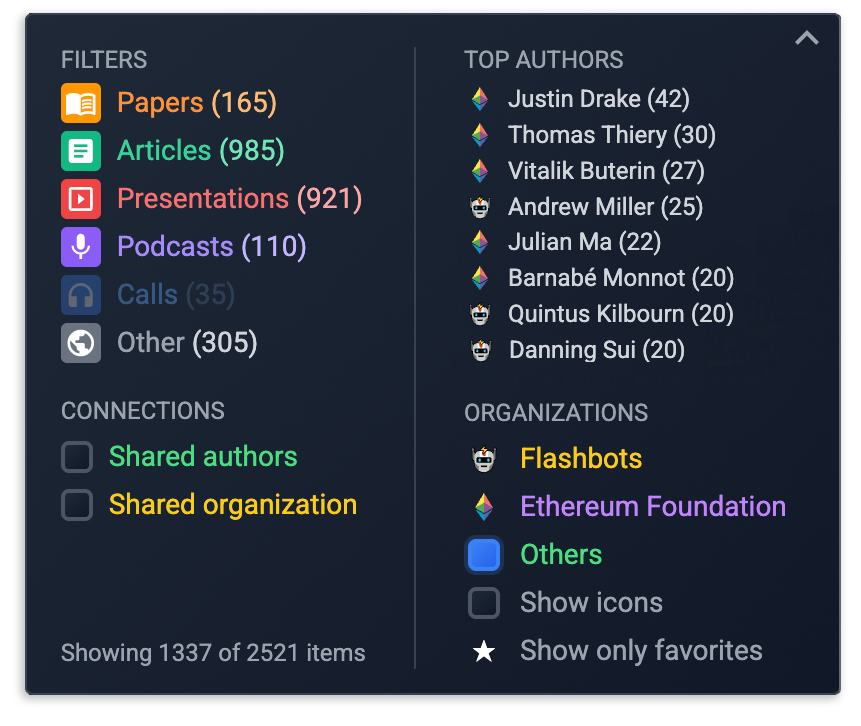
Task: Enable the dimmed Calls headphones icon
Action: pos(81,295)
